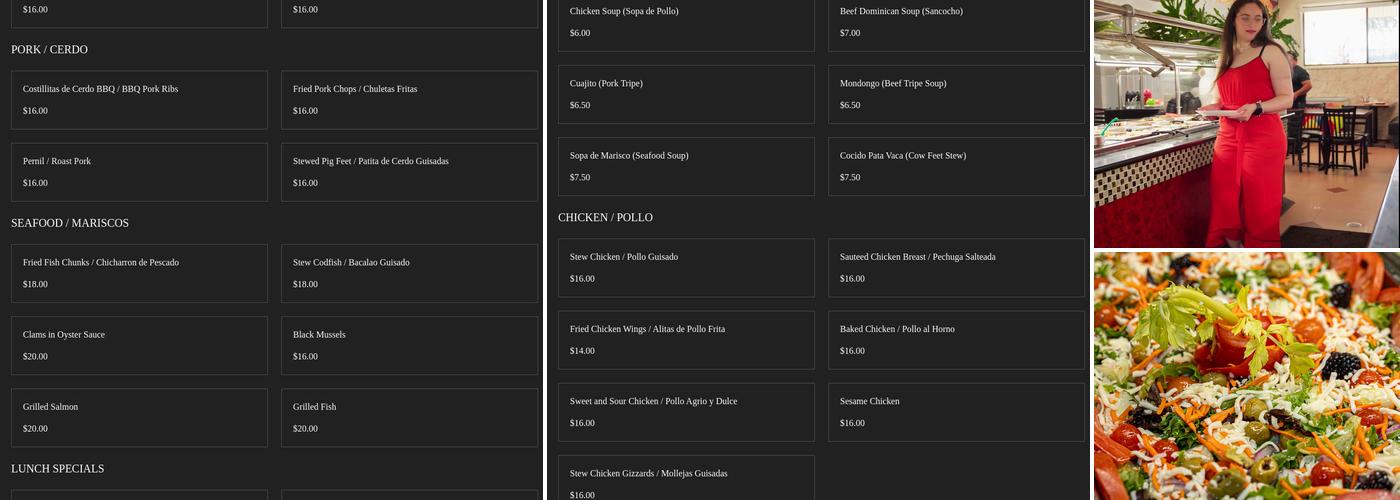The image size is (1400, 500).
Task: Click the $18.00 price under Fried Fish Chunks
Action: click(35, 284)
